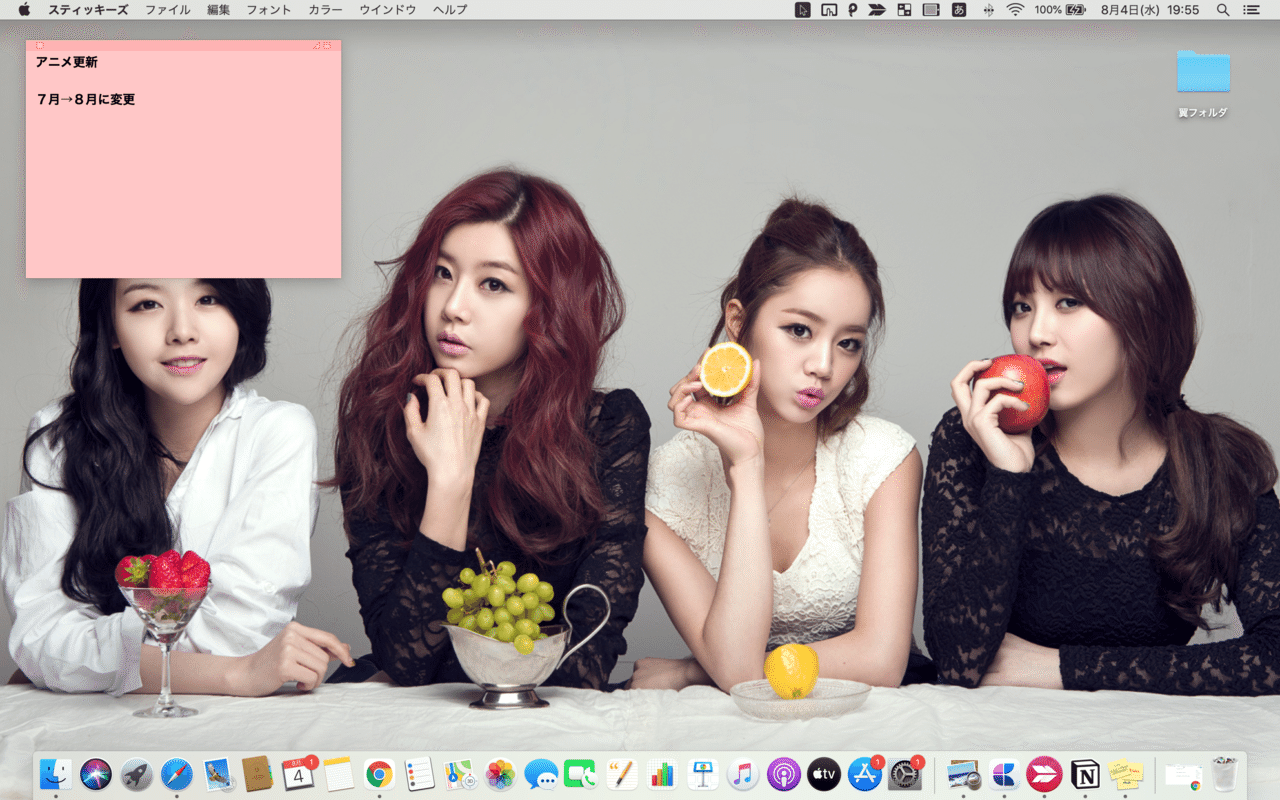Viewport: 1280px width, 800px height.
Task: Open Keynote podium icon in dock
Action: 703,774
